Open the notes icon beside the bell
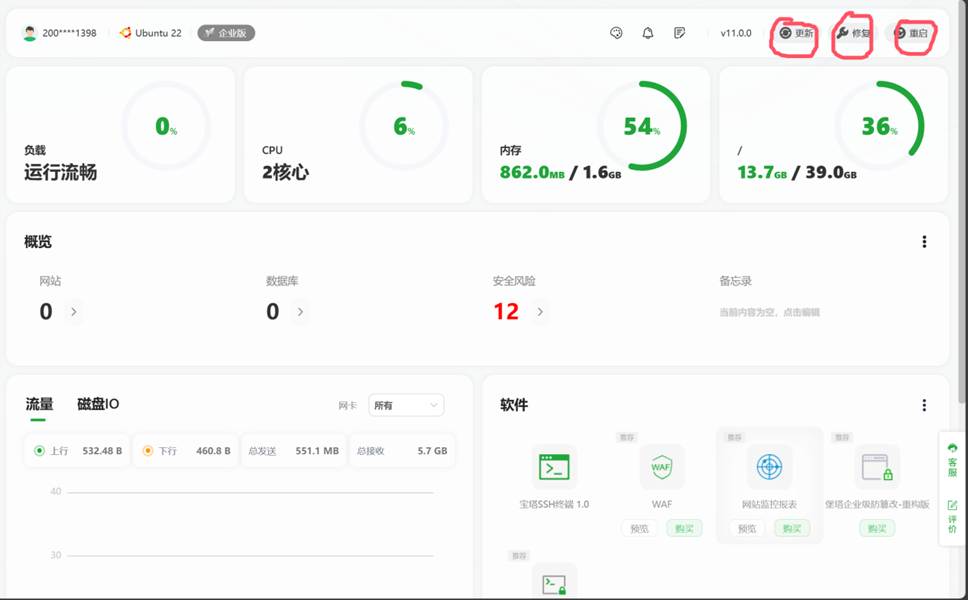This screenshot has width=968, height=600. pos(680,33)
